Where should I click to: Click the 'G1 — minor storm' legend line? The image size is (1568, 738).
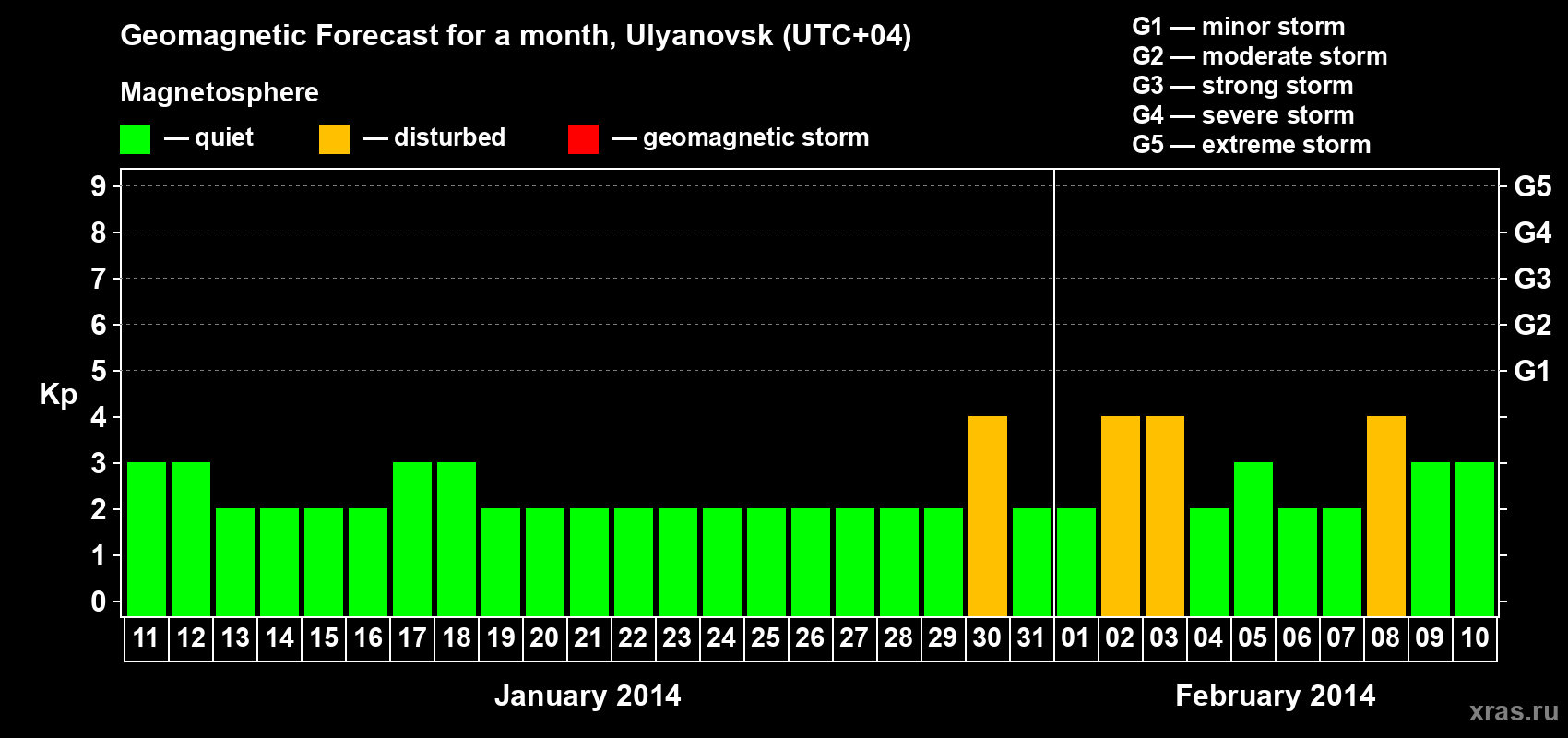[x=1238, y=27]
